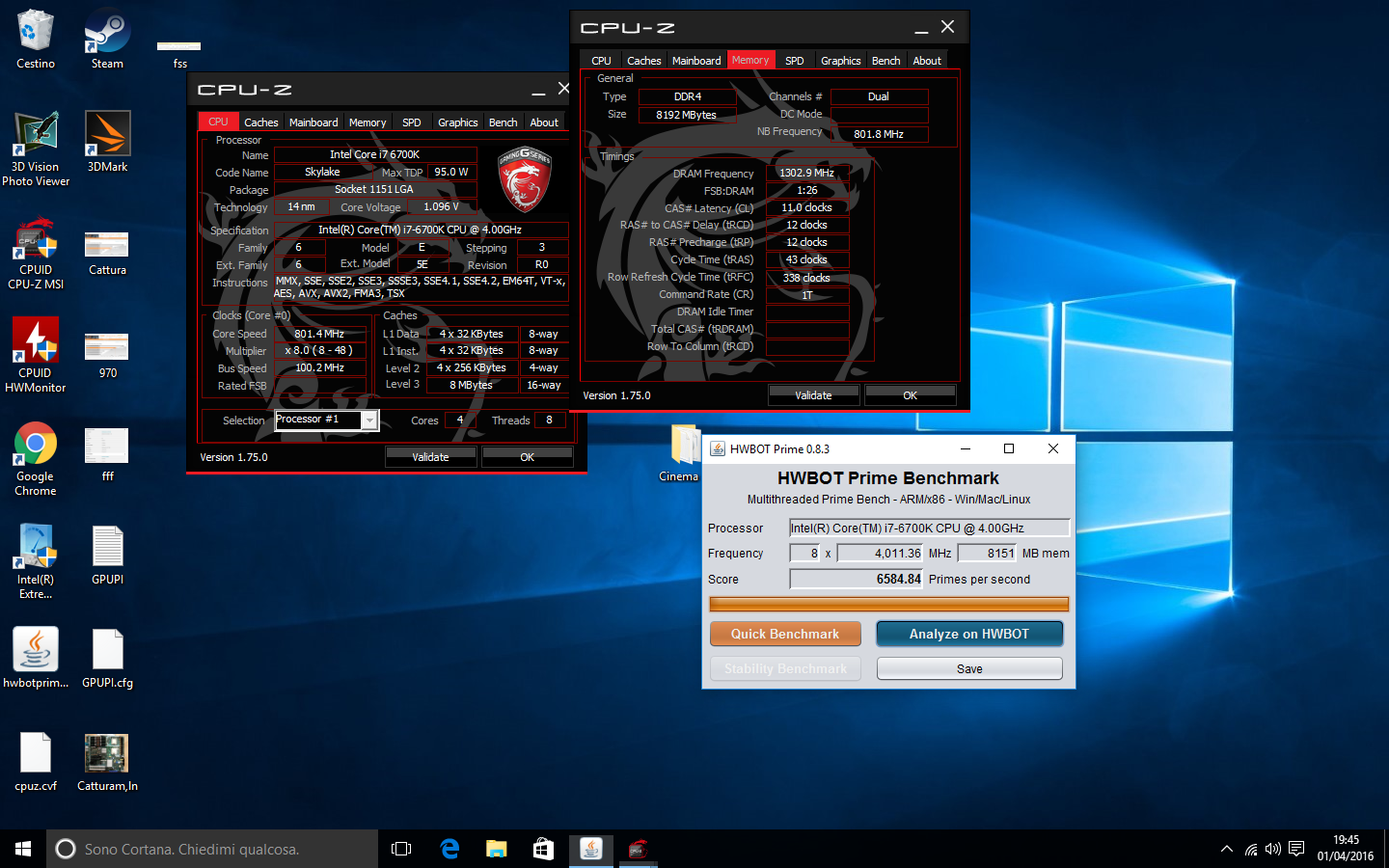Click Validate in the left CPU-Z window

(430, 457)
